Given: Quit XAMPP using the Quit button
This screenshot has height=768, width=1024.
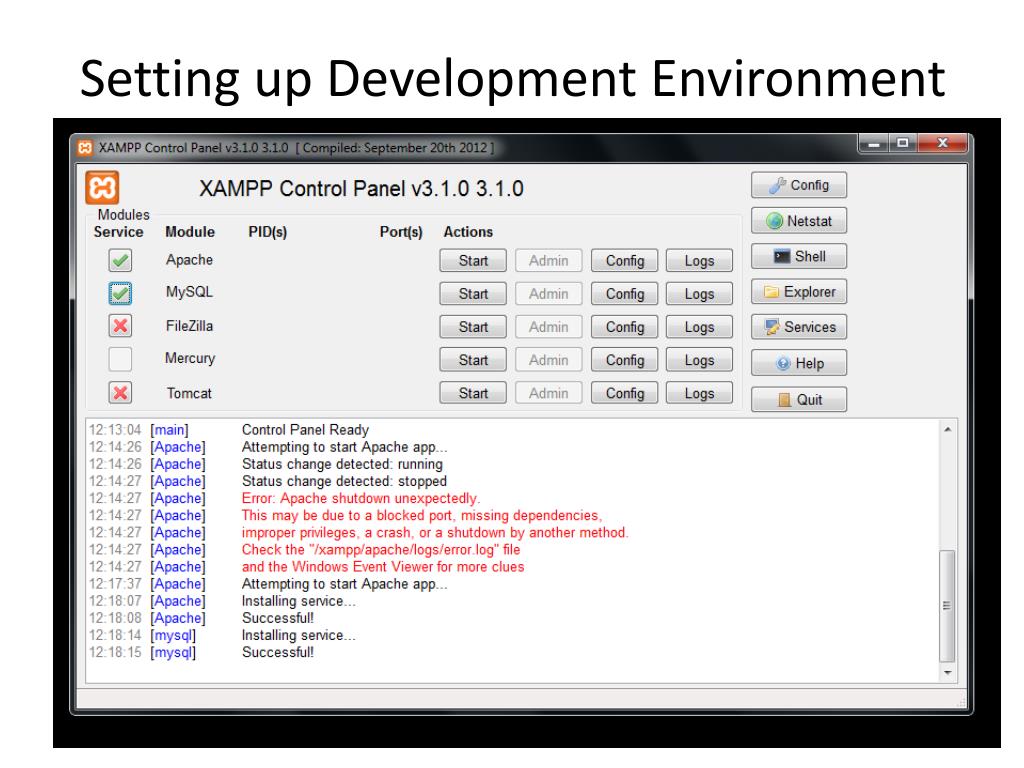Looking at the screenshot, I should (799, 399).
